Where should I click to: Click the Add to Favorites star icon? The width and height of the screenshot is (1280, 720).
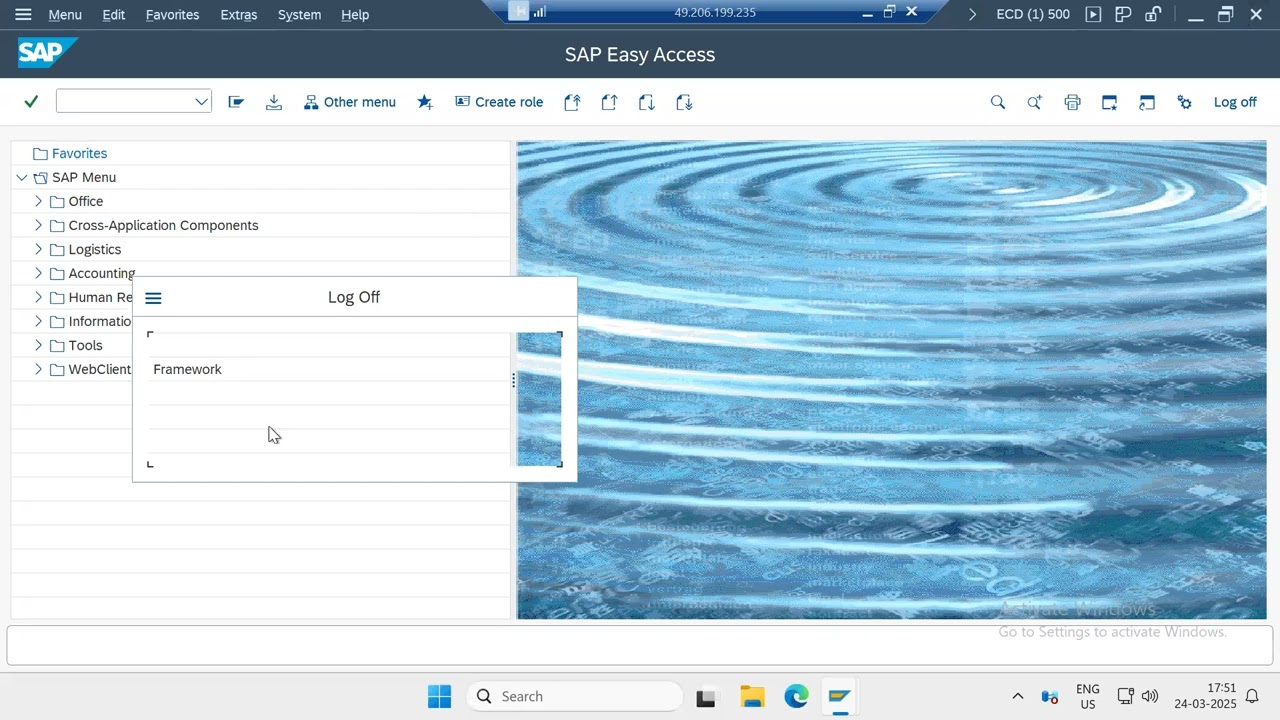[x=425, y=102]
